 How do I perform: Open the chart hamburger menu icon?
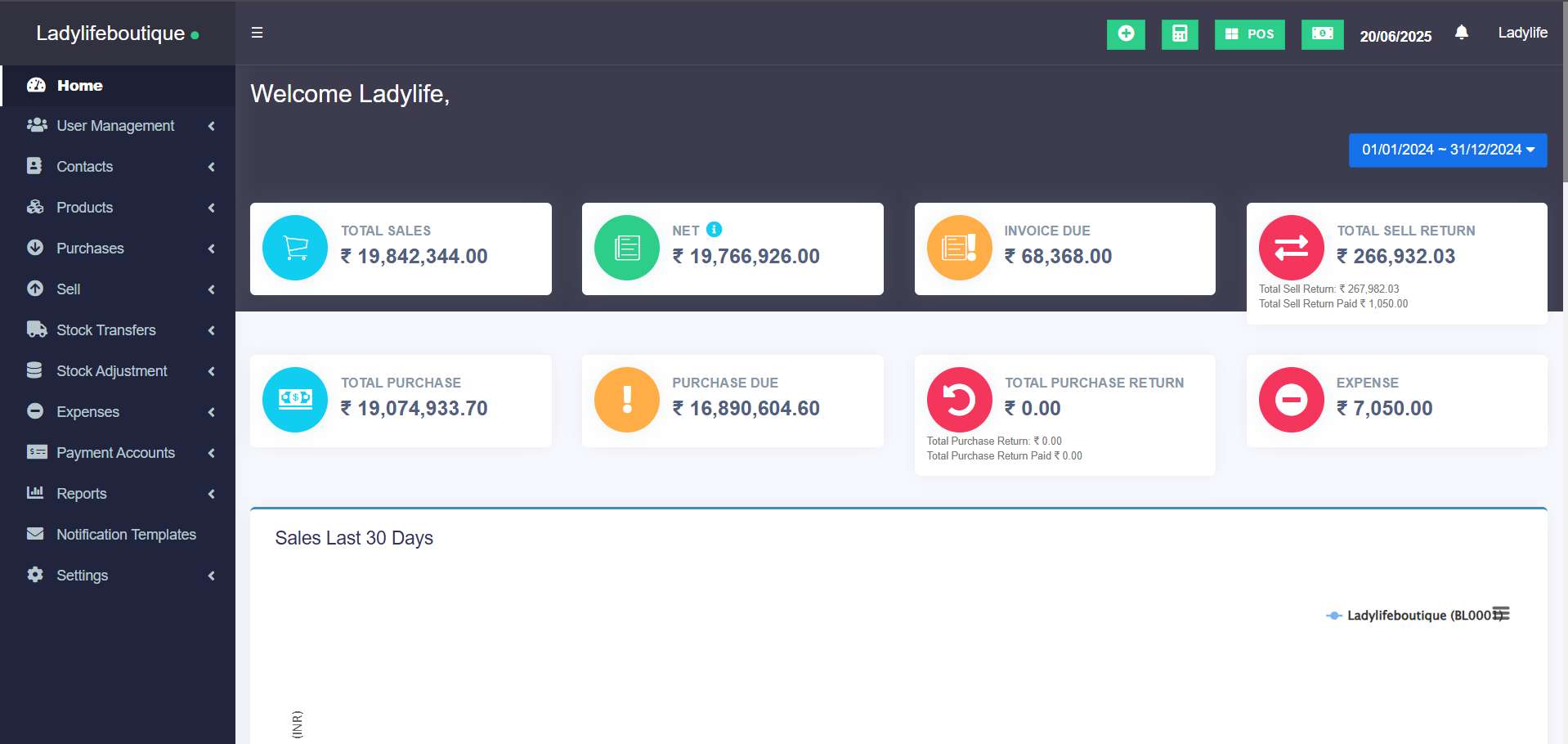pyautogui.click(x=1501, y=614)
